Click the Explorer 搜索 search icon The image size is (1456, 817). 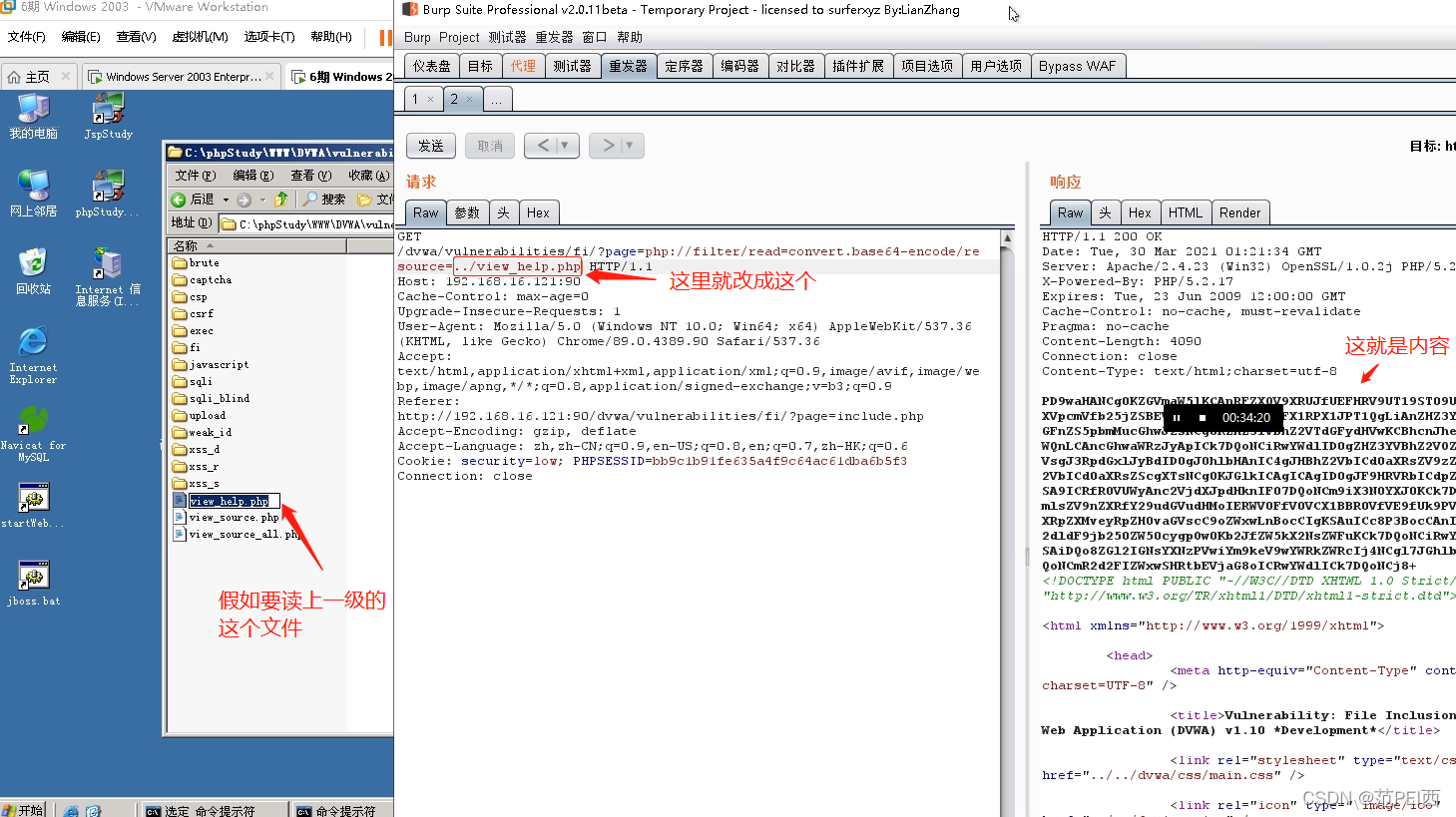tap(310, 200)
